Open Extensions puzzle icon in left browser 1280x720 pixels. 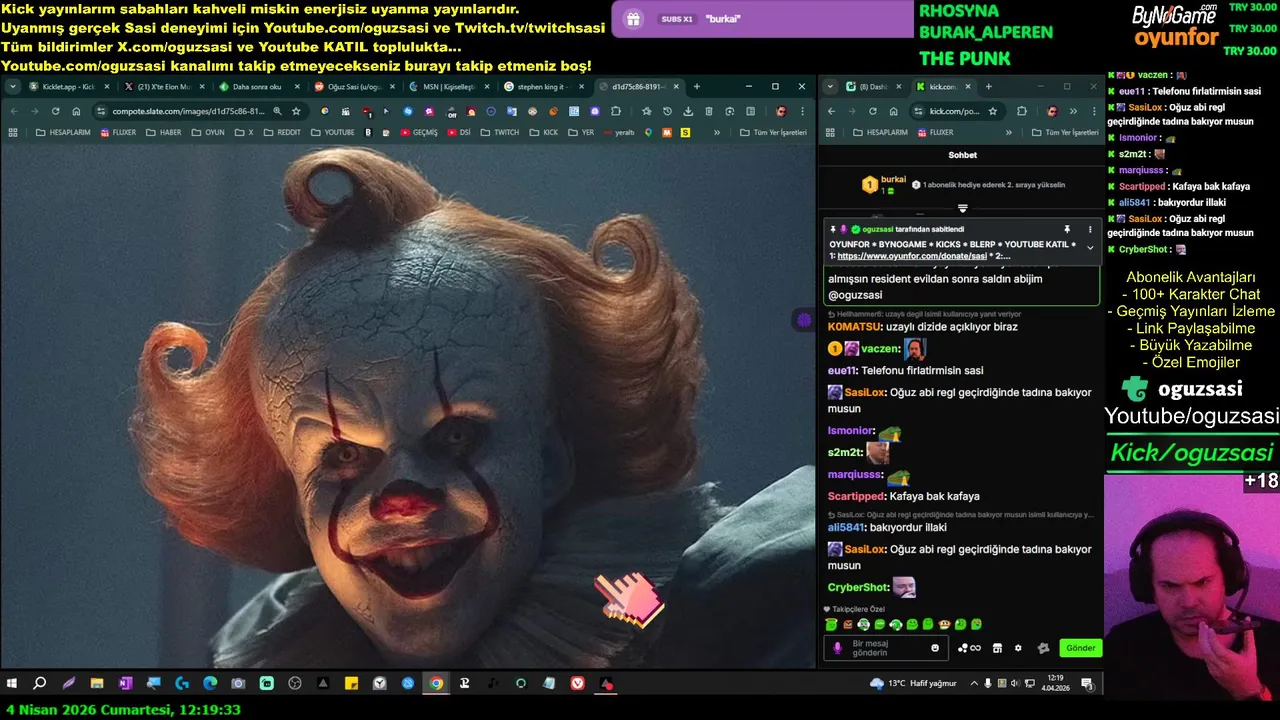[x=616, y=111]
